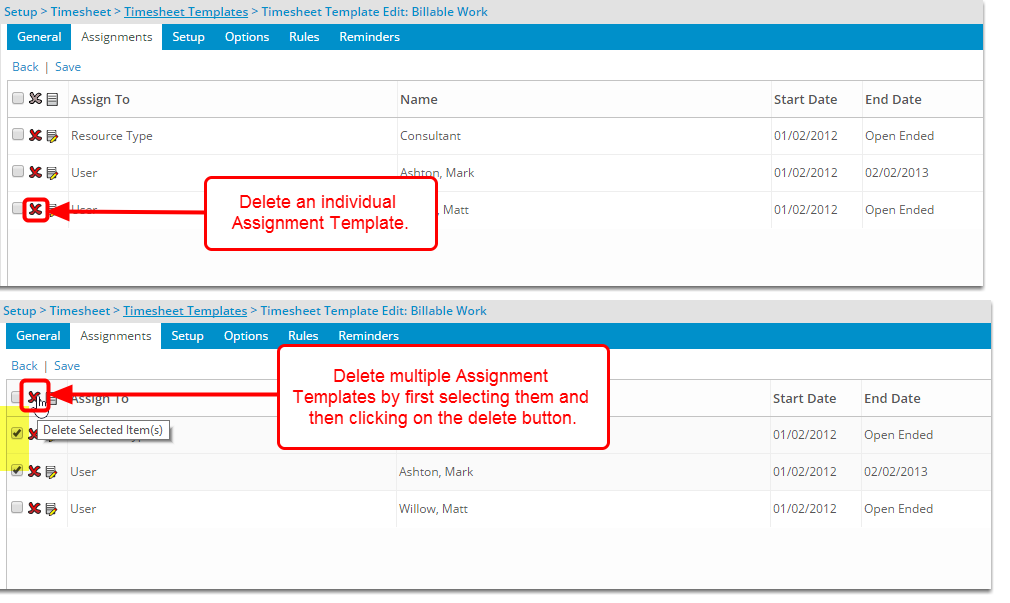The width and height of the screenshot is (1010, 603).
Task: Delete the Willow, Matt assignment in the lower table
Action: coord(35,509)
